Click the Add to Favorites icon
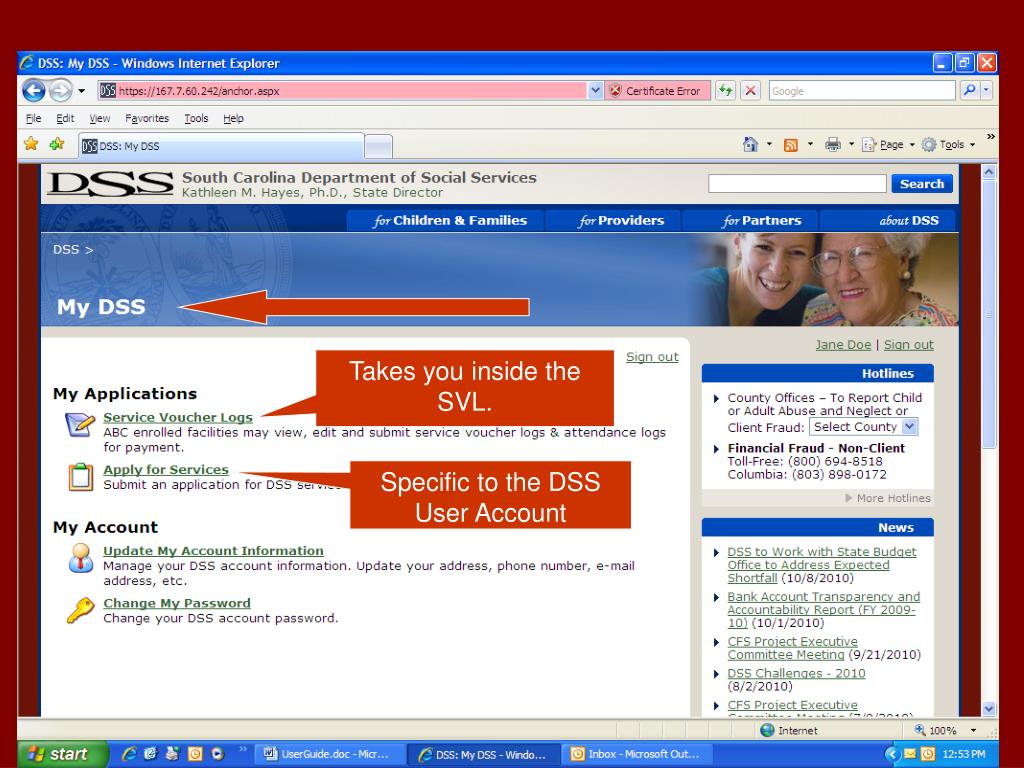Screen dimensions: 1024x768 57,144
